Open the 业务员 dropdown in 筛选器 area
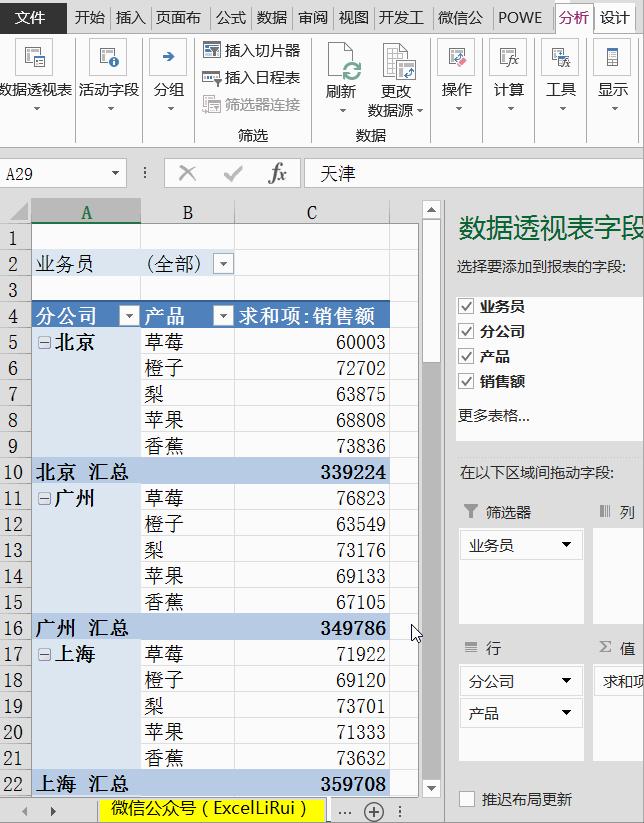This screenshot has height=823, width=644. [566, 545]
